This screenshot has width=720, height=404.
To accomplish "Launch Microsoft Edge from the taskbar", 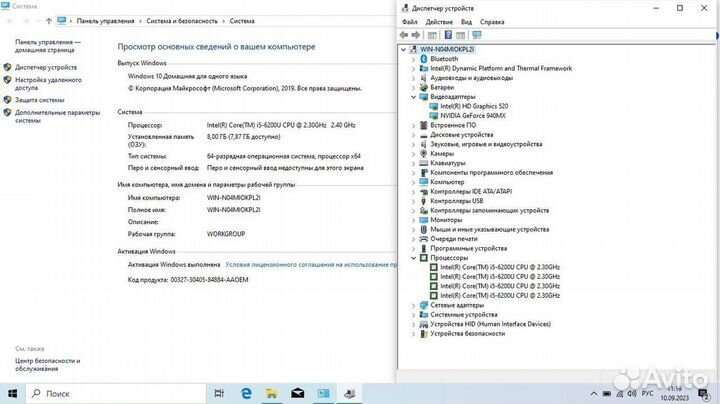I will 246,393.
